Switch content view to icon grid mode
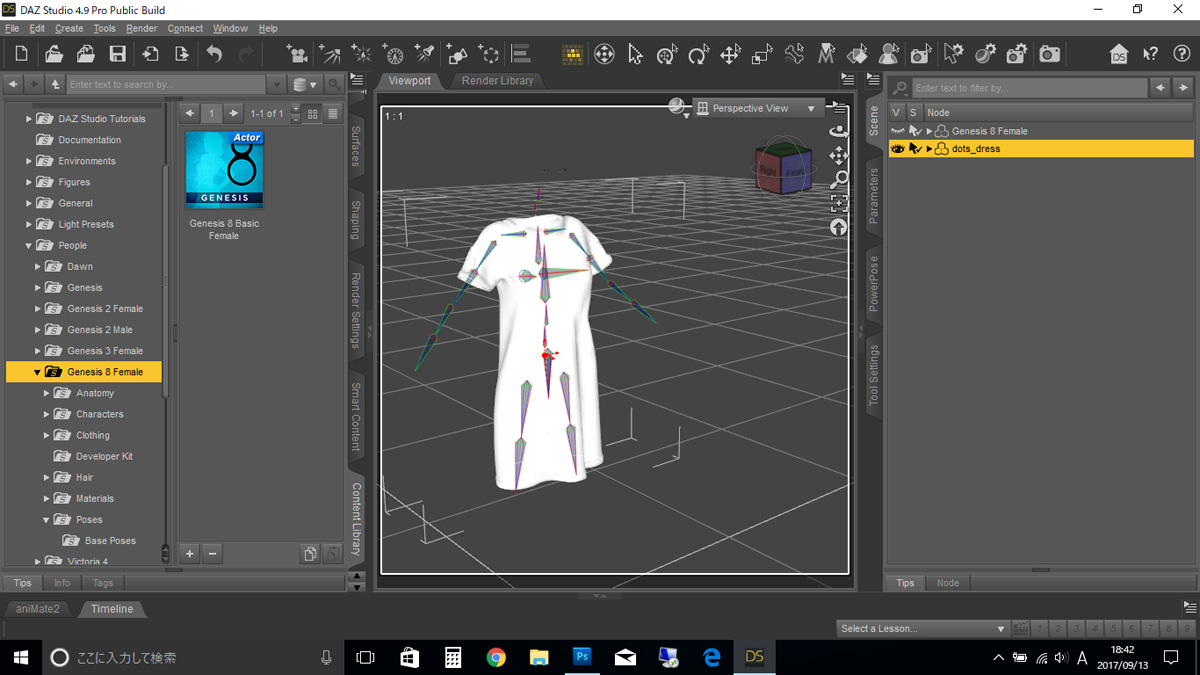The width and height of the screenshot is (1200, 675). pyautogui.click(x=313, y=114)
